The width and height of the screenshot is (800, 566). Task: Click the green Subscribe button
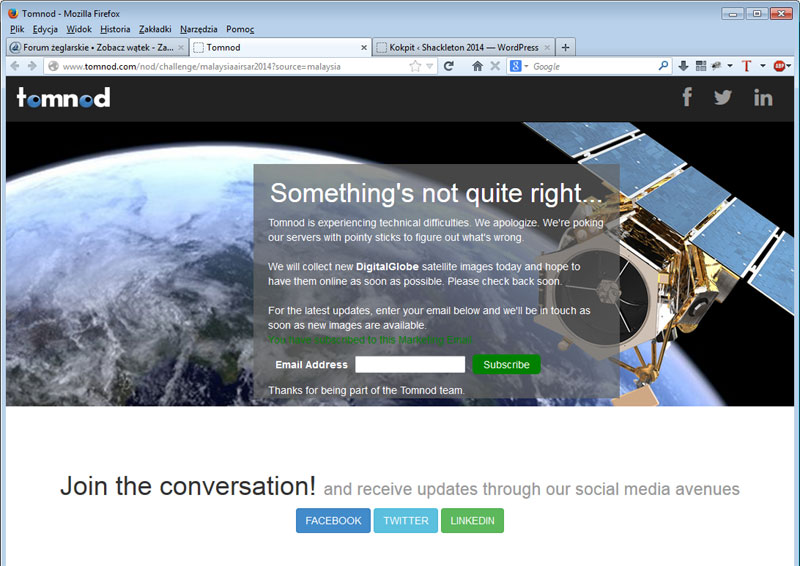pos(506,364)
